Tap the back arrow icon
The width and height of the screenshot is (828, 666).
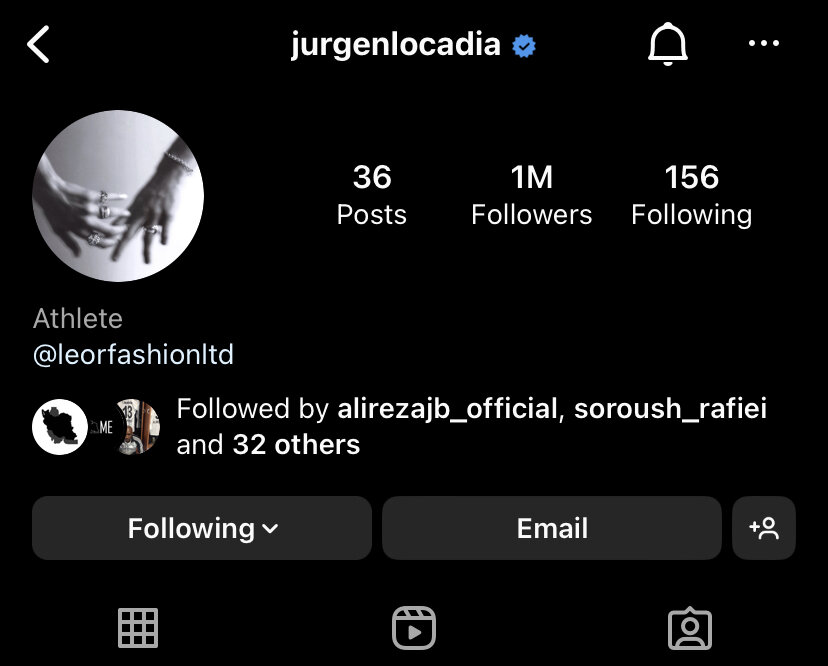coord(38,44)
